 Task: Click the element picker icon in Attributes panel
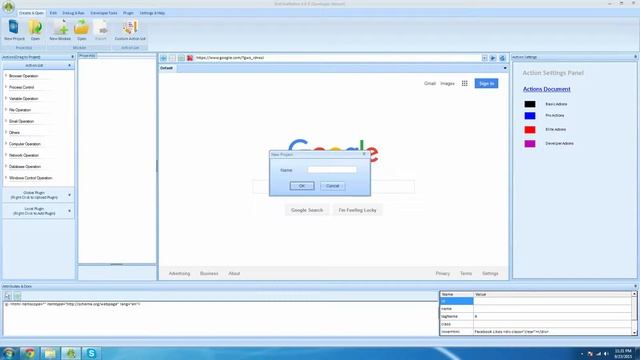click(x=8, y=296)
